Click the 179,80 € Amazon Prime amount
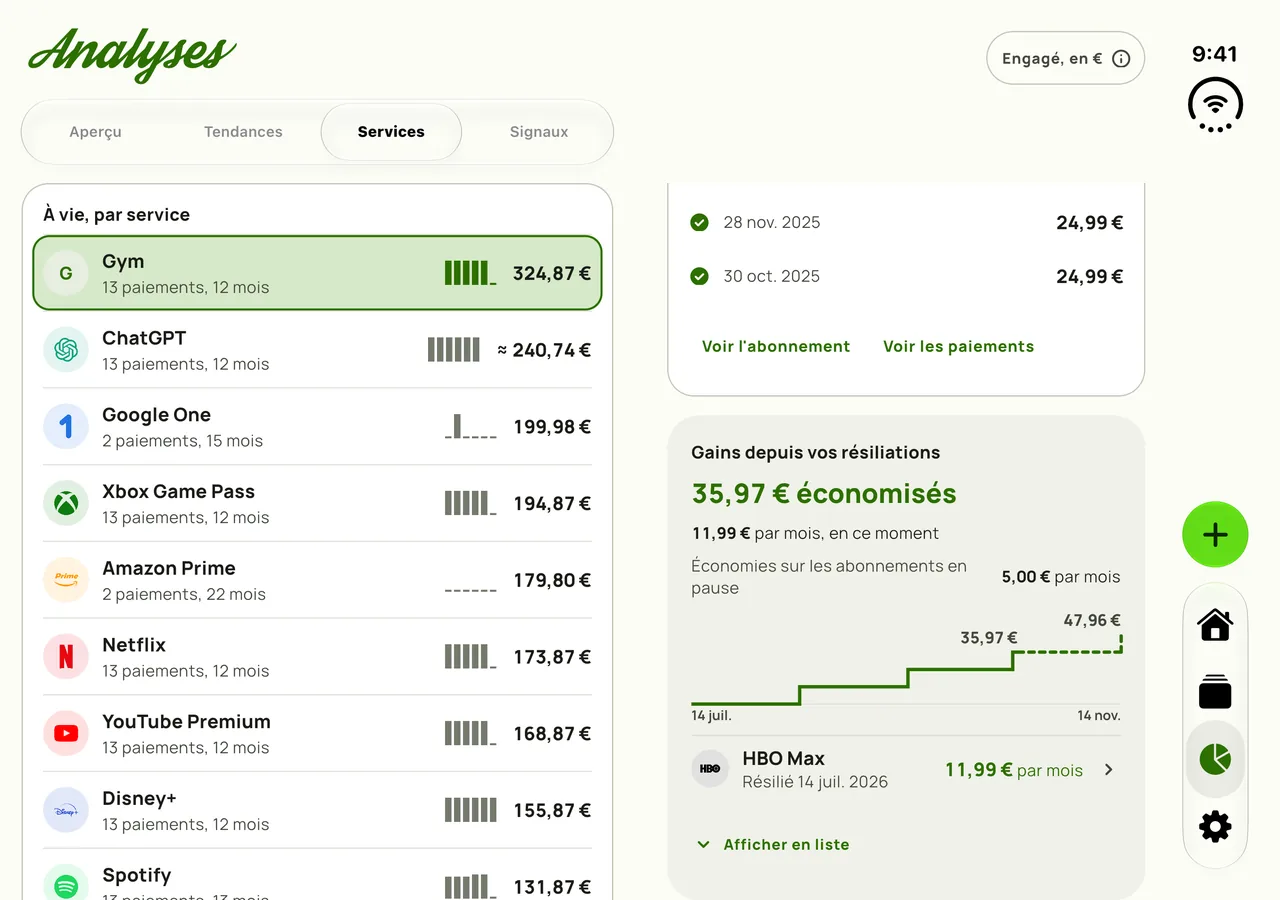This screenshot has height=900, width=1280. (552, 580)
